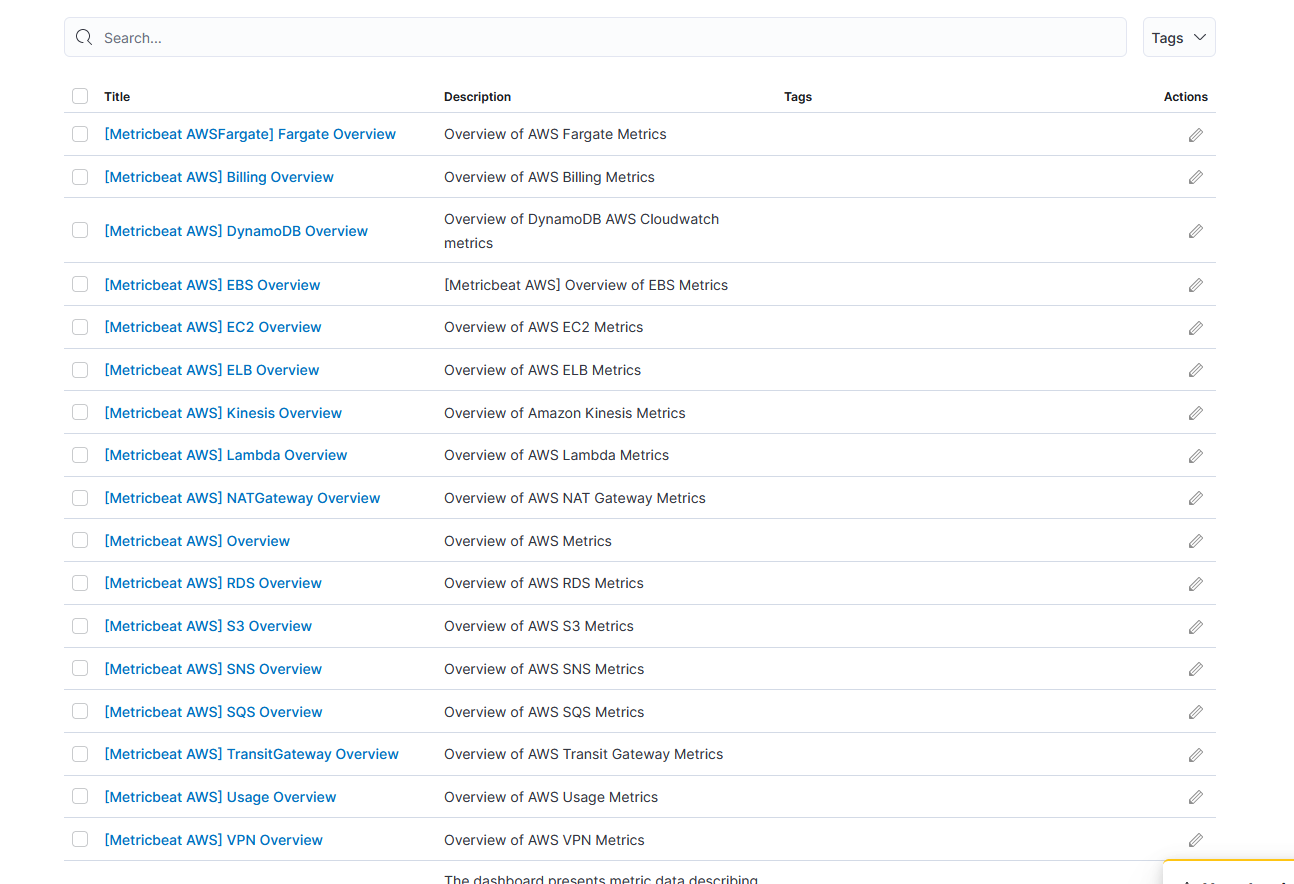
Task: Click edit pencil for S3 Overview
Action: point(1195,627)
